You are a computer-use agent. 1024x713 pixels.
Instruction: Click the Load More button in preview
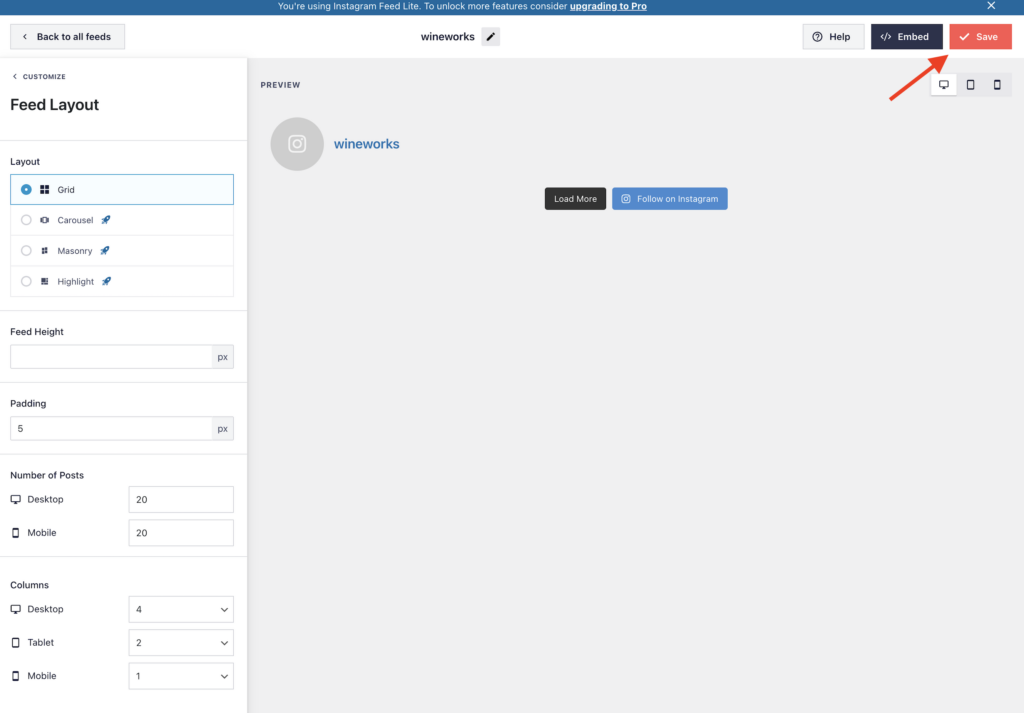(575, 198)
